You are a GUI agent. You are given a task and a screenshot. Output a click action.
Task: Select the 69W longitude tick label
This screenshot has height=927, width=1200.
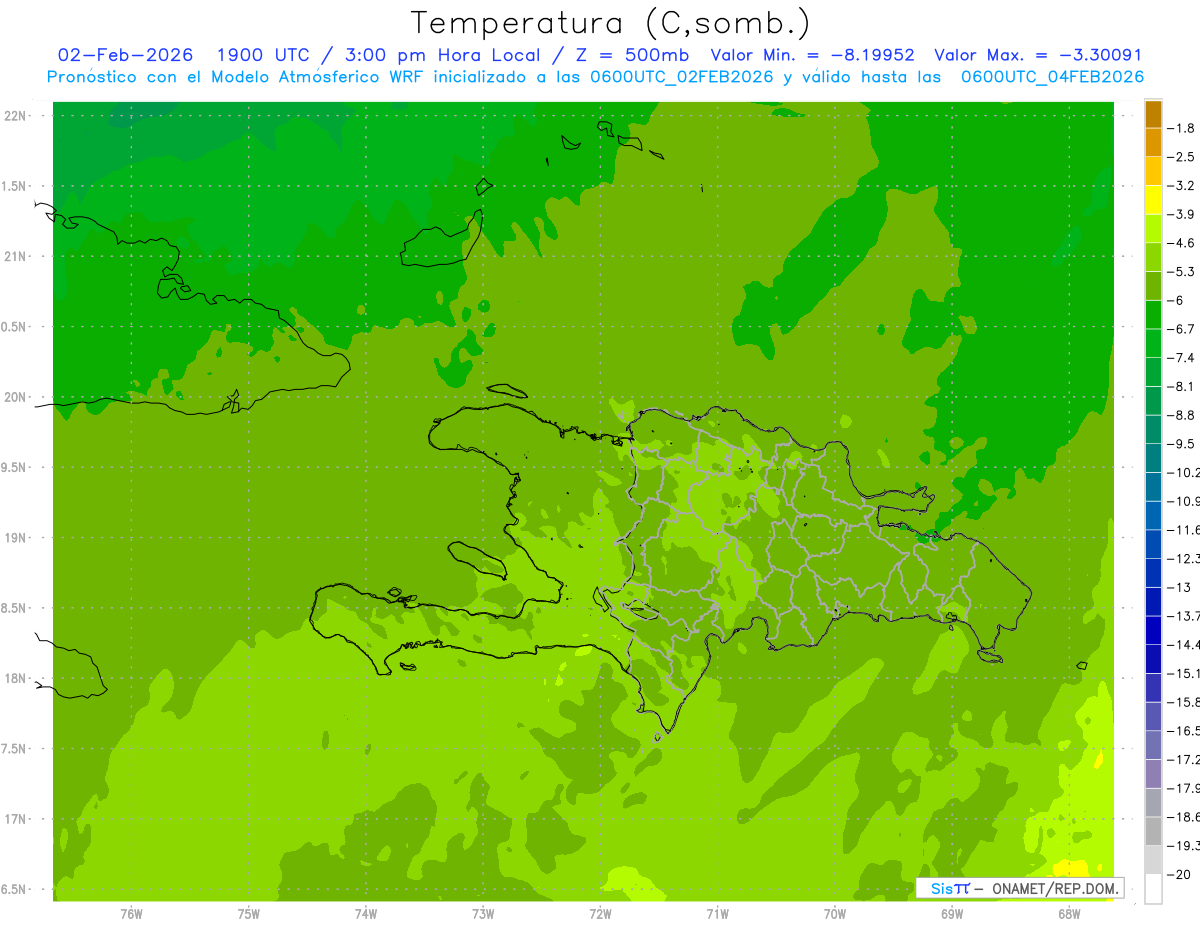952,914
